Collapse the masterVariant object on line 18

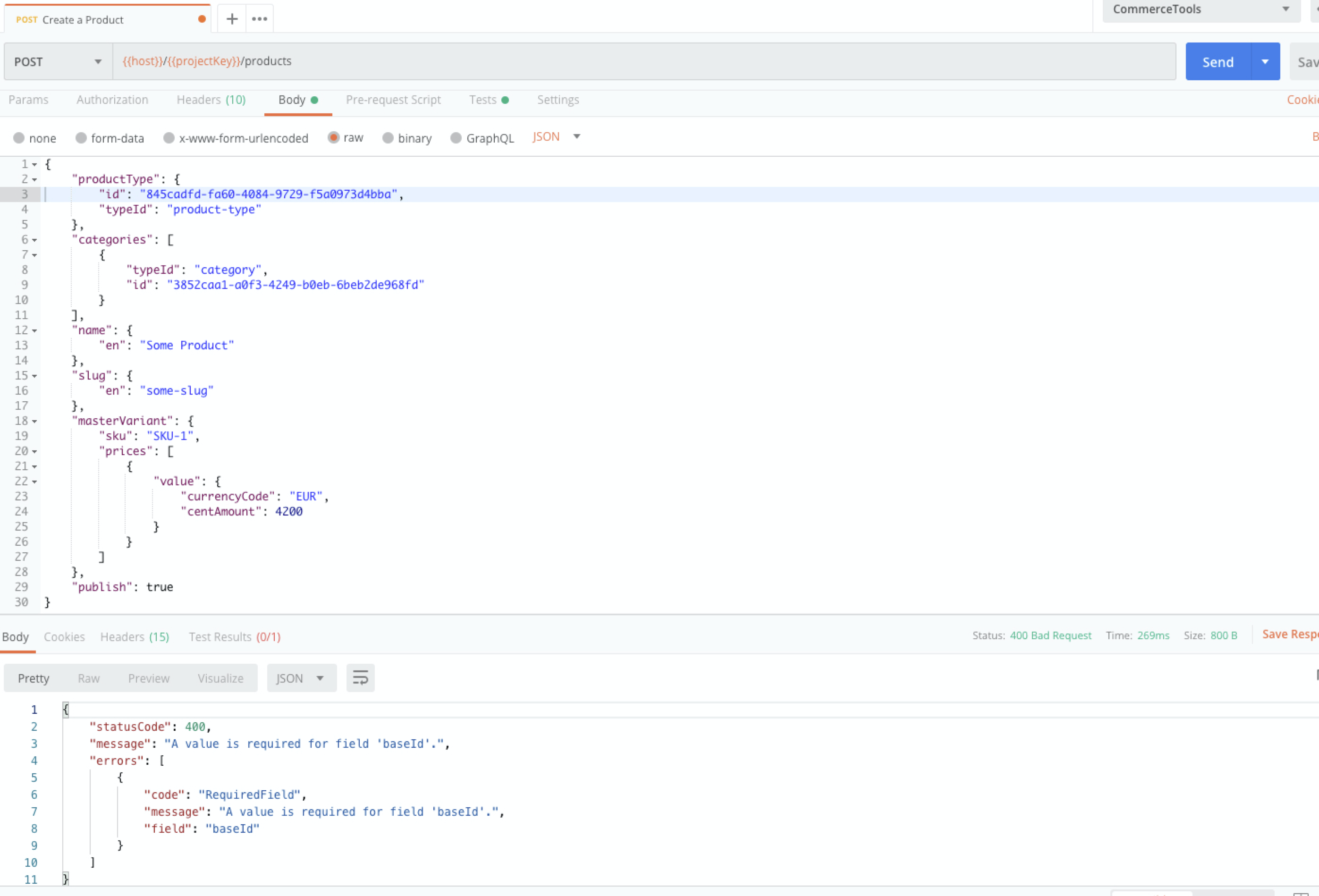[34, 421]
